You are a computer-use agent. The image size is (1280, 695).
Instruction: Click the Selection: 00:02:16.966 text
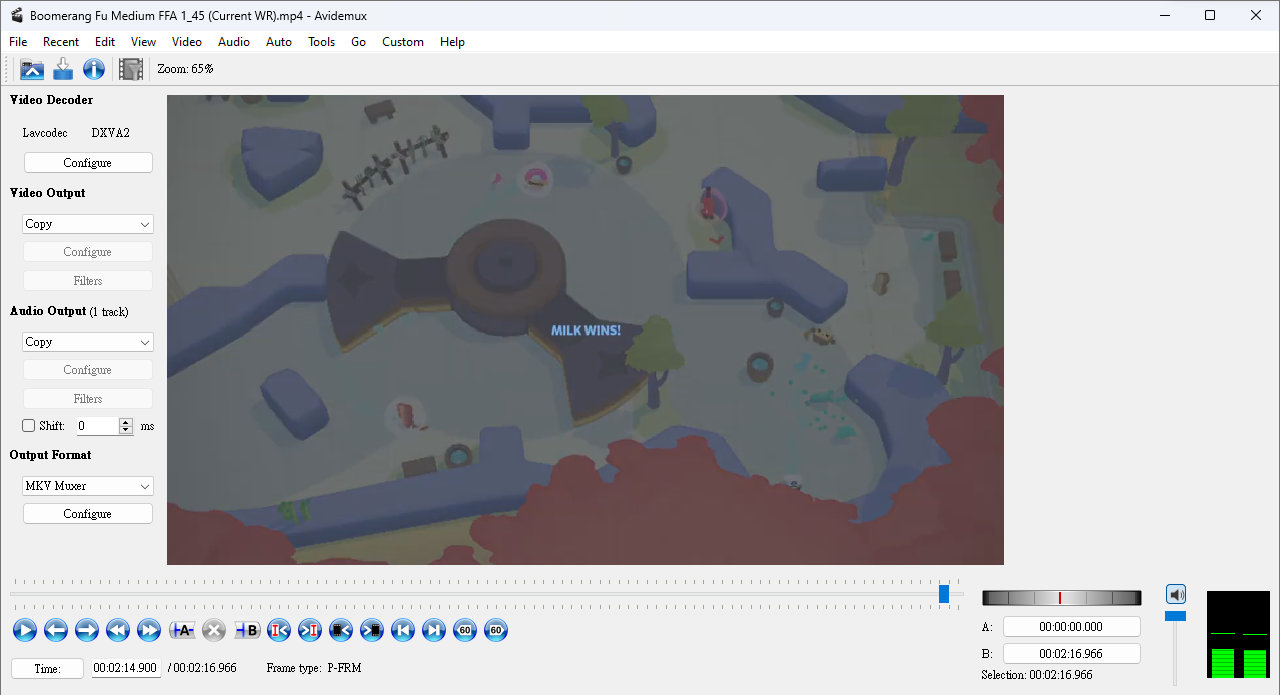1037,676
